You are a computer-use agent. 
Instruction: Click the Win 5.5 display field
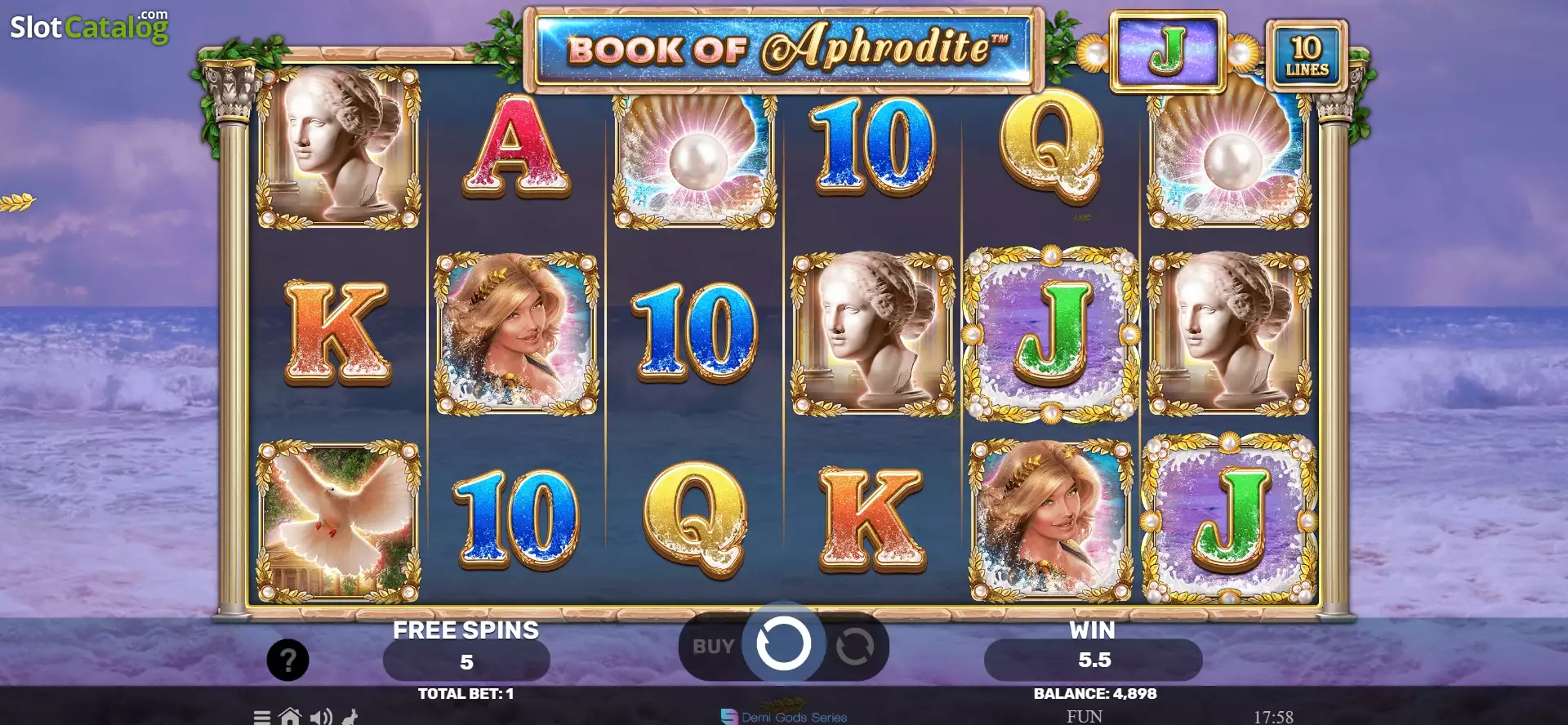click(x=1093, y=660)
